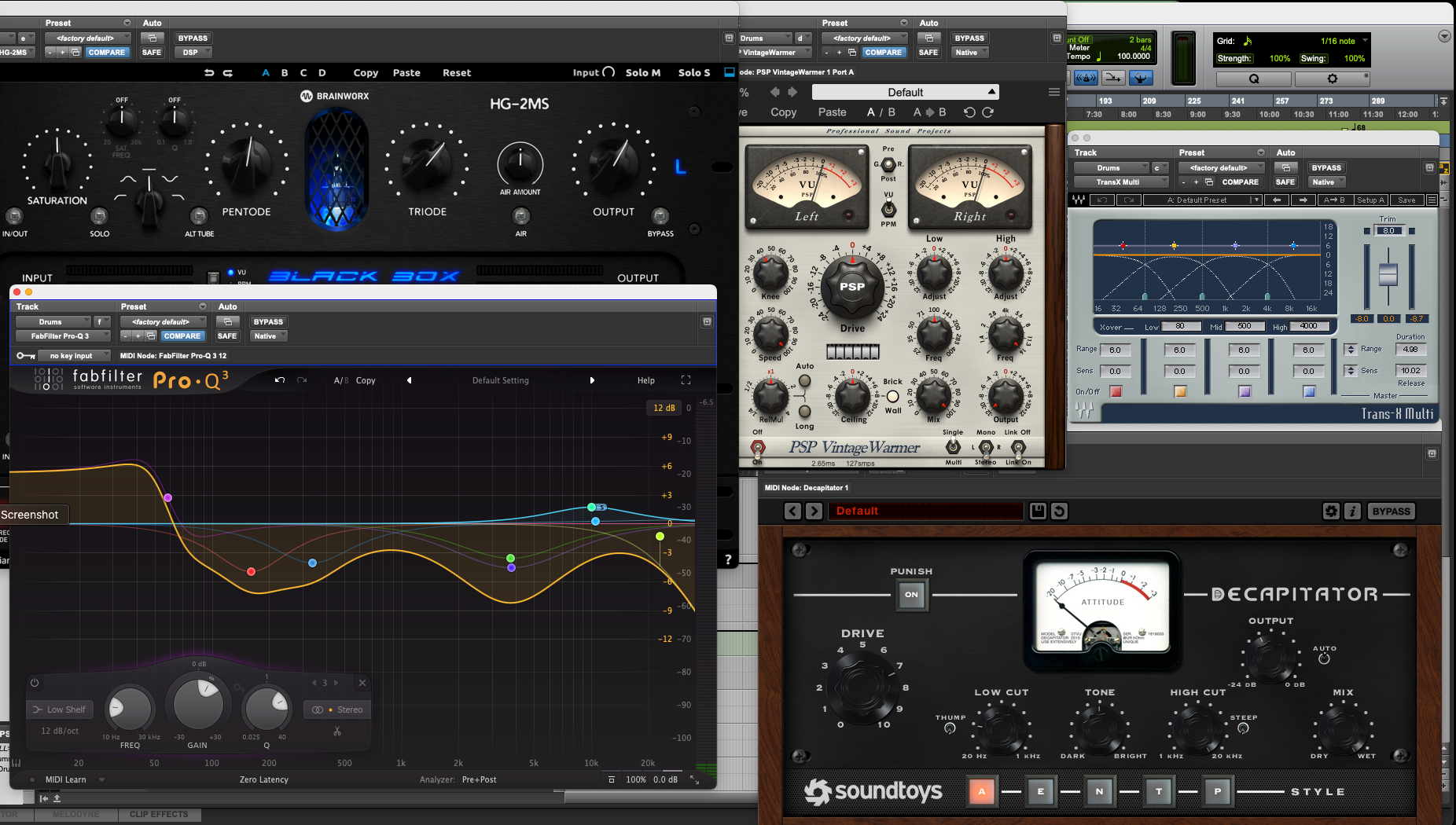
Task: Select HG-2MS settings slot C
Action: [x=303, y=72]
